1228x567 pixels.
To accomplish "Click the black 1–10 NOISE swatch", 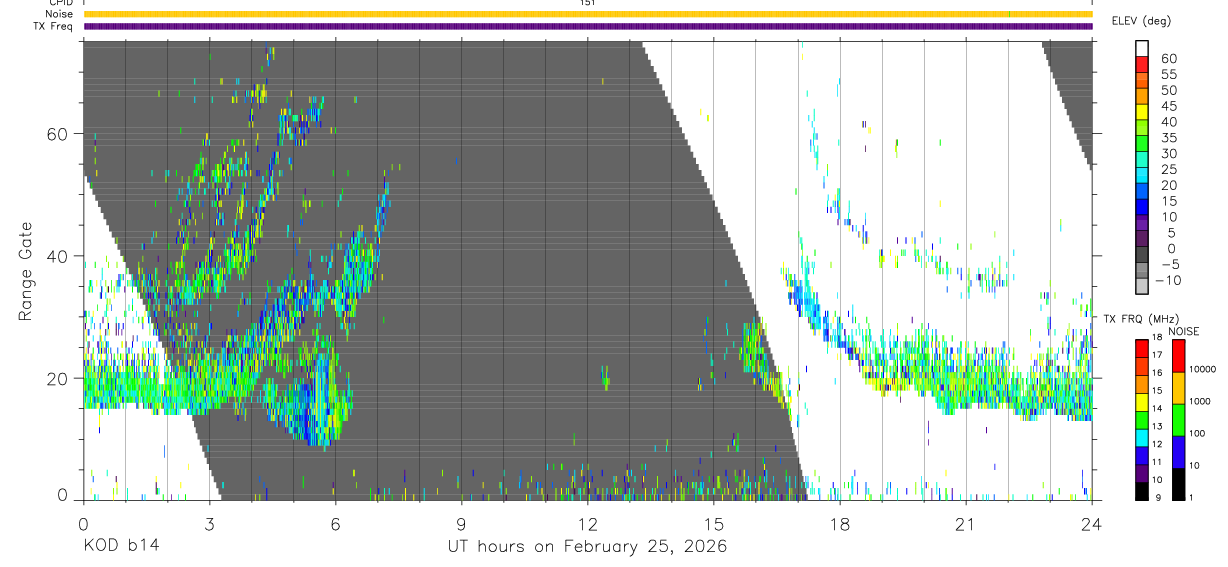I will coord(1177,483).
